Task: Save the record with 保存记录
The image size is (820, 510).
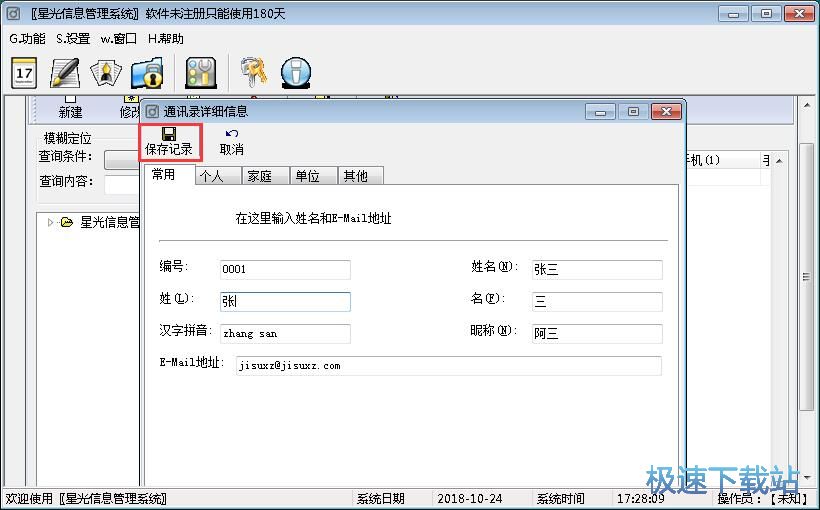Action: click(169, 142)
